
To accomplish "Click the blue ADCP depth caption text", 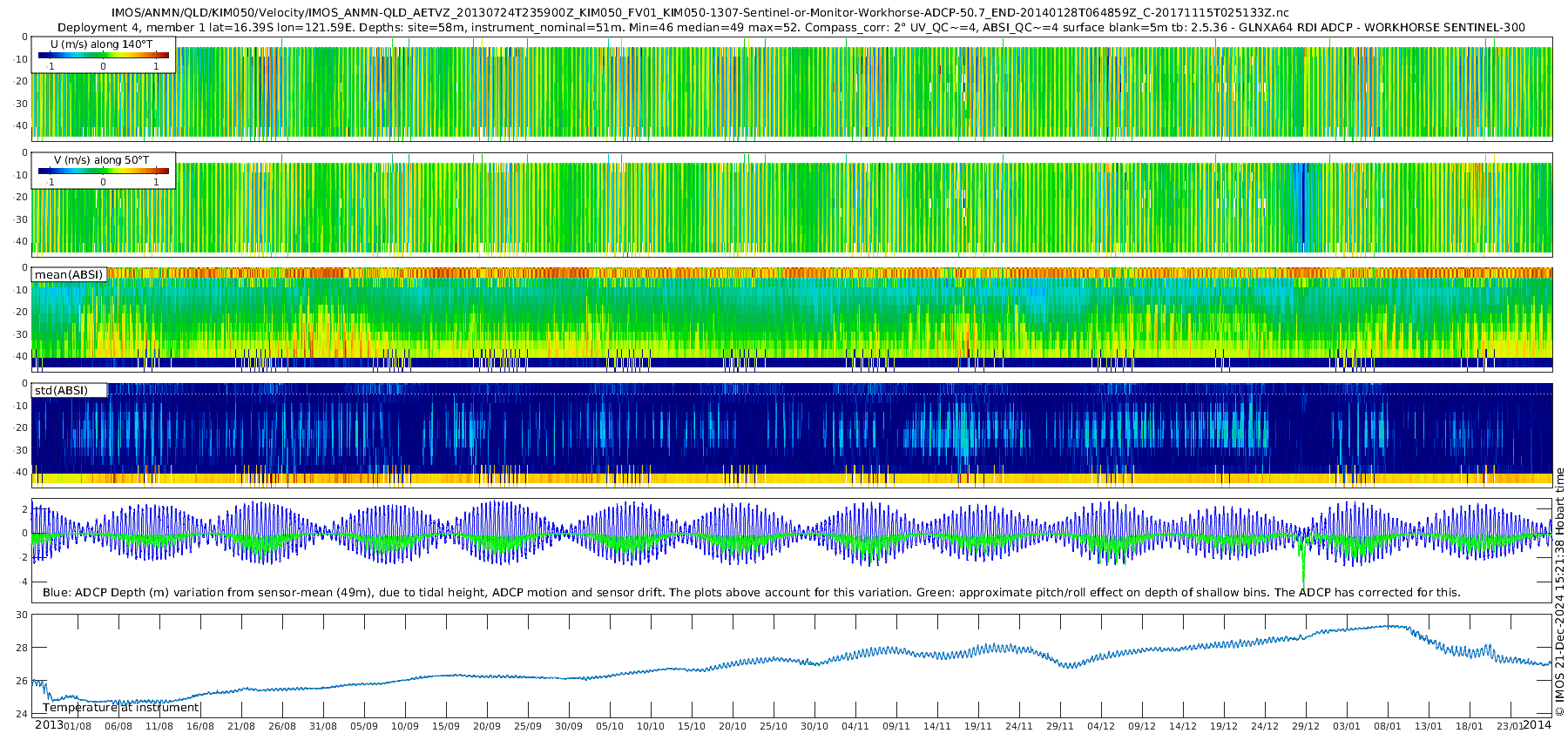I will click(x=751, y=592).
